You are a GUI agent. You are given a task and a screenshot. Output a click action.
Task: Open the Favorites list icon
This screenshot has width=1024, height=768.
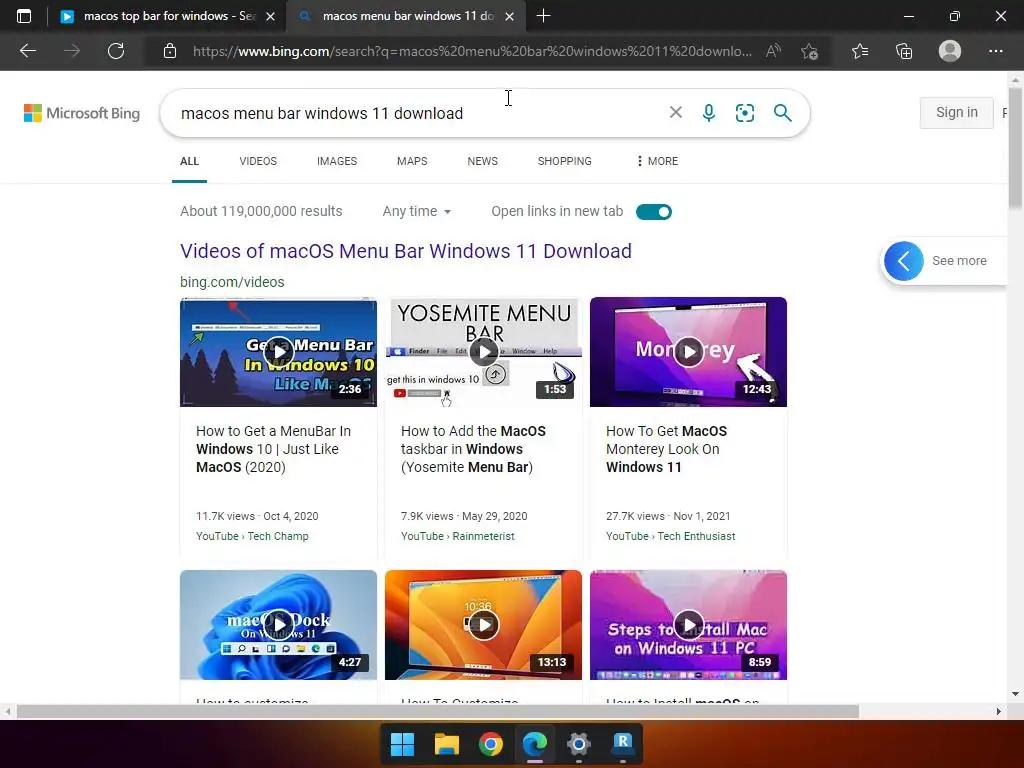pyautogui.click(x=860, y=51)
